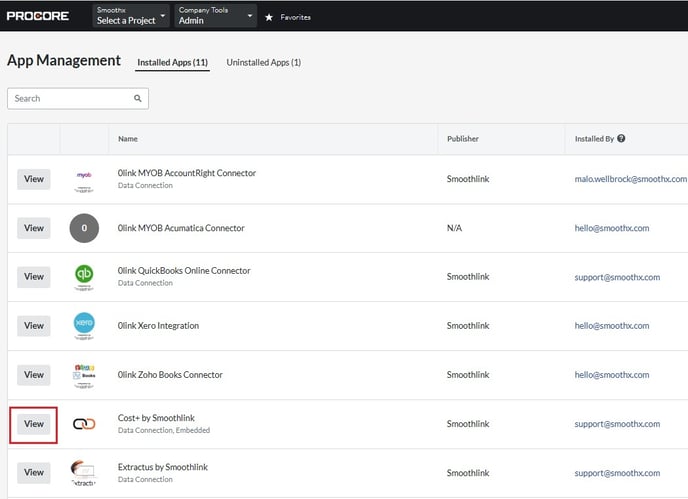This screenshot has width=688, height=499.
Task: Click the malo.wellbrock@smoothx.com email link
Action: [x=631, y=179]
